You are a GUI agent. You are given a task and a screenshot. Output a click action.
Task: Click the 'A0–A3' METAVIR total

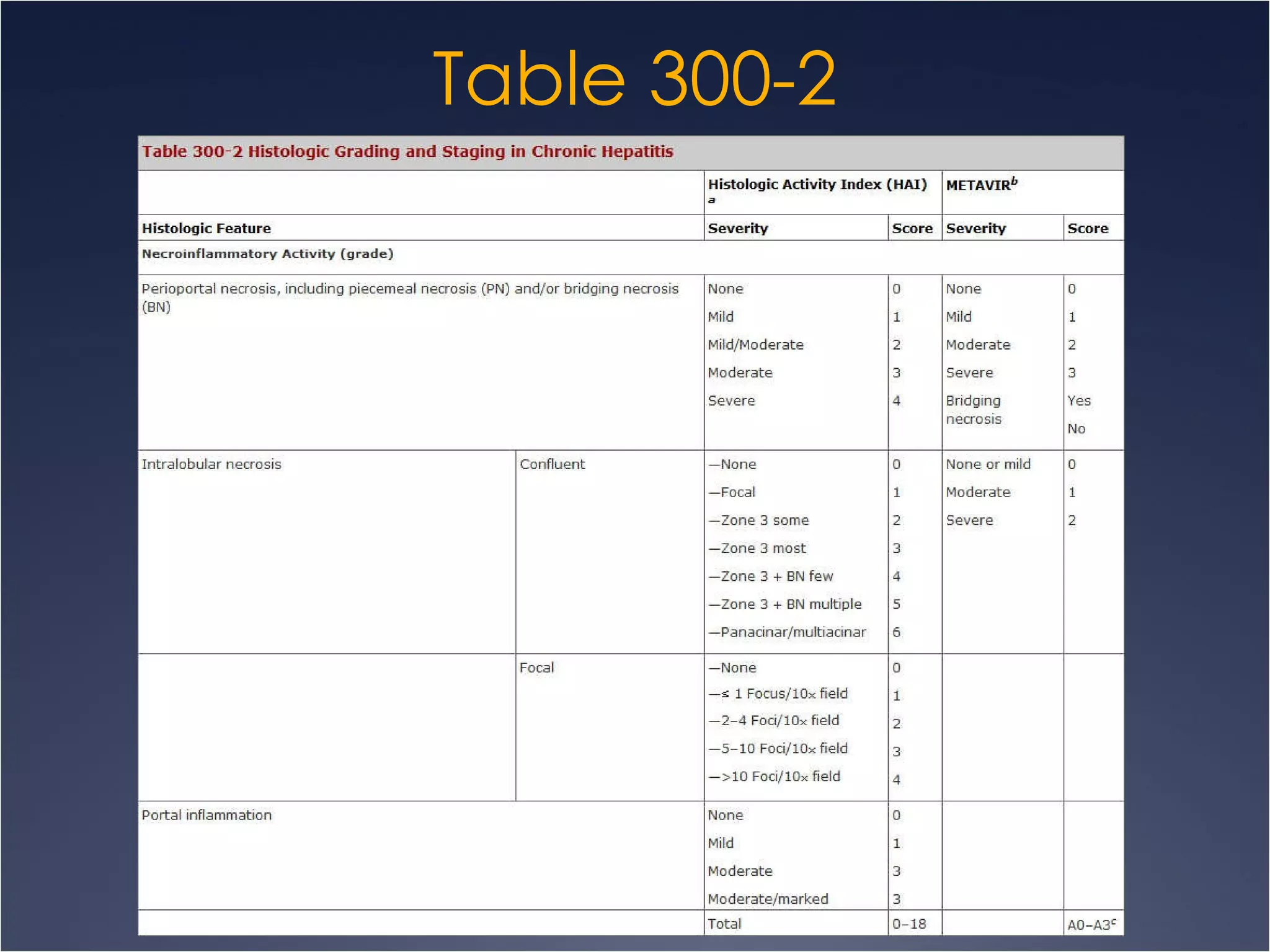(x=1091, y=924)
